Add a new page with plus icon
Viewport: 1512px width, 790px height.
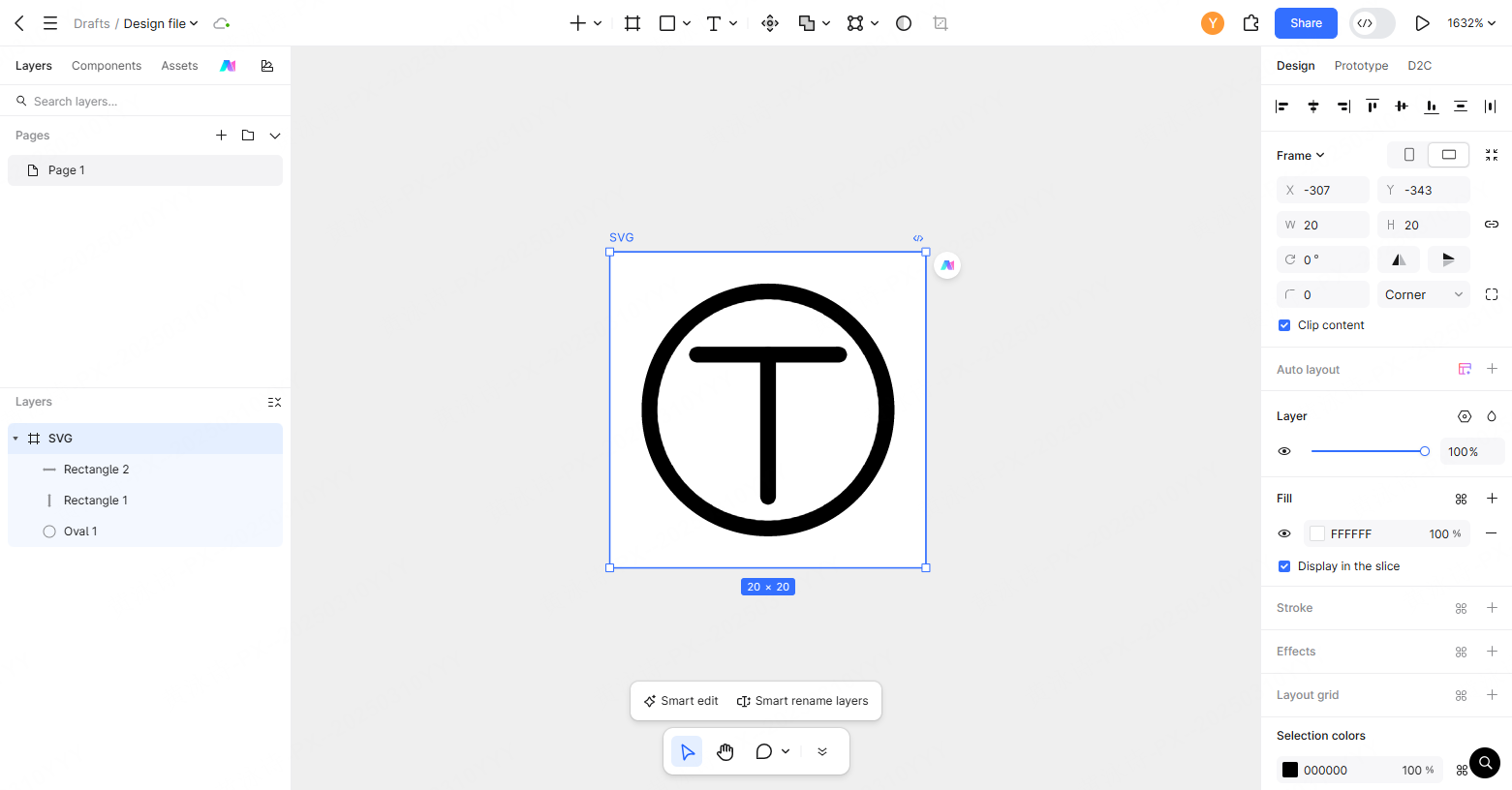coord(221,136)
